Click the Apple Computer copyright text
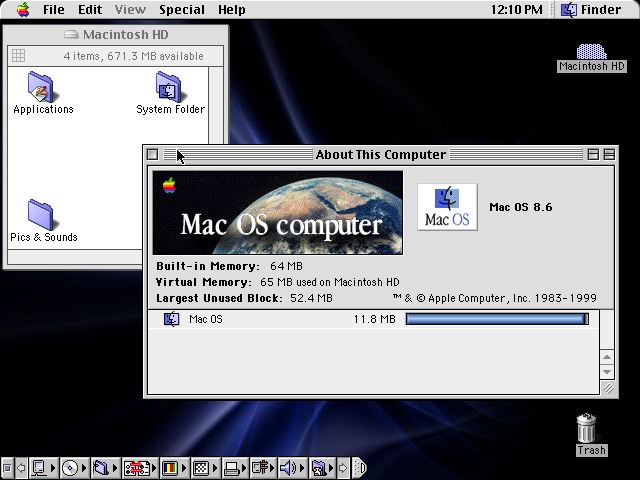The height and width of the screenshot is (480, 640). click(494, 298)
